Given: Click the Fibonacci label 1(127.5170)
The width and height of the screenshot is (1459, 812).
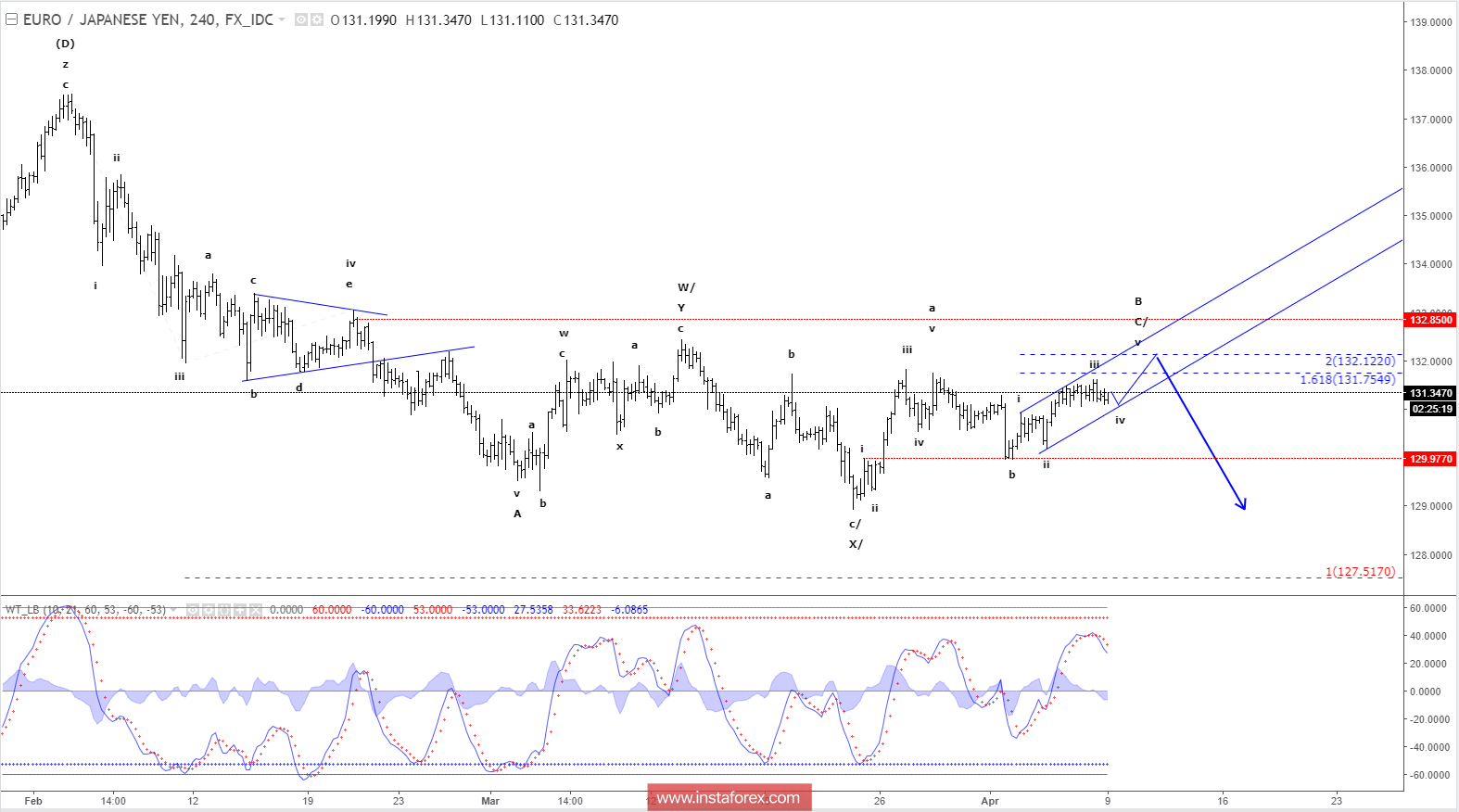Looking at the screenshot, I should [x=1360, y=572].
